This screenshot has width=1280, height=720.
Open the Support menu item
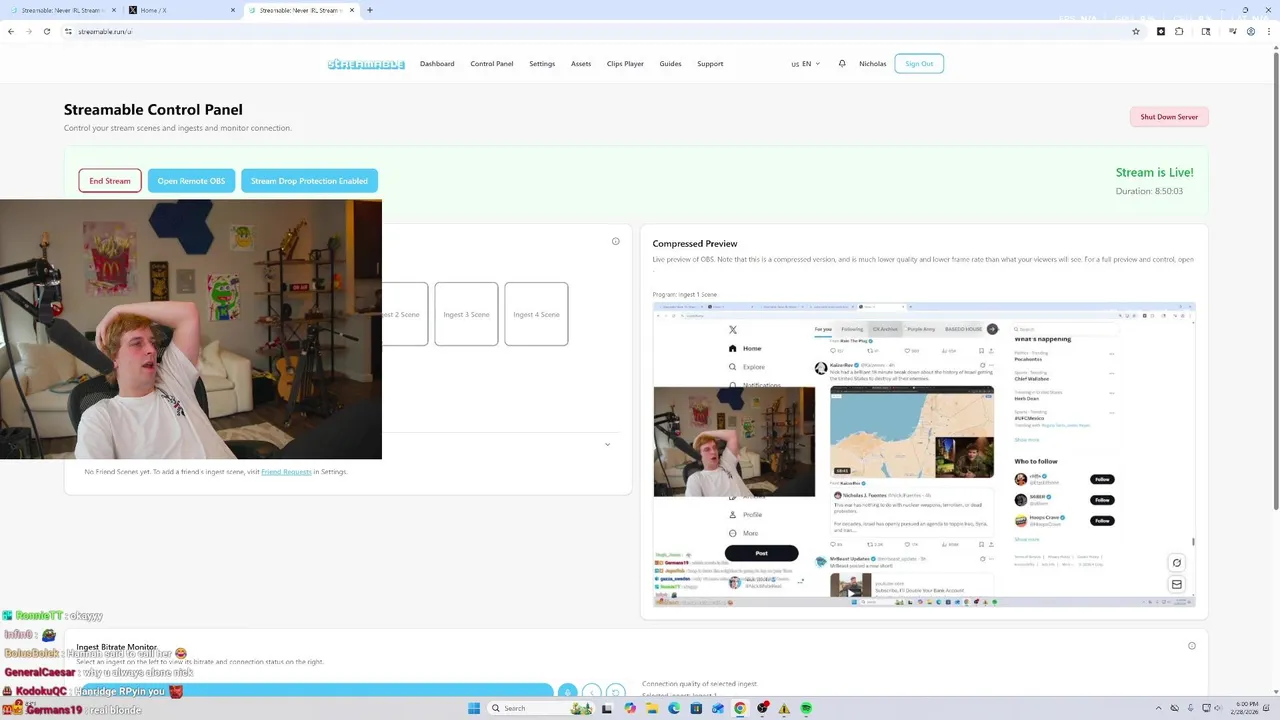(x=710, y=64)
